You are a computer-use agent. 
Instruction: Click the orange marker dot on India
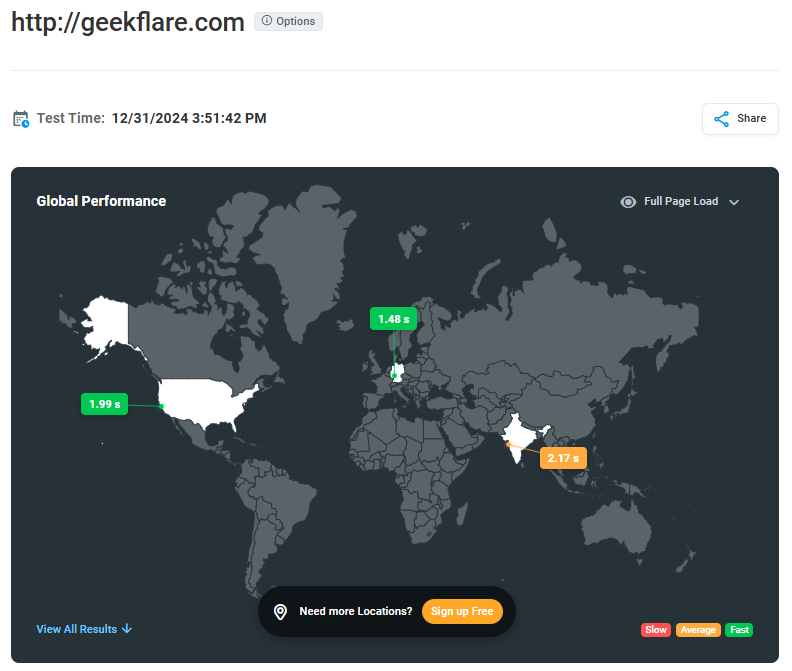click(x=508, y=445)
